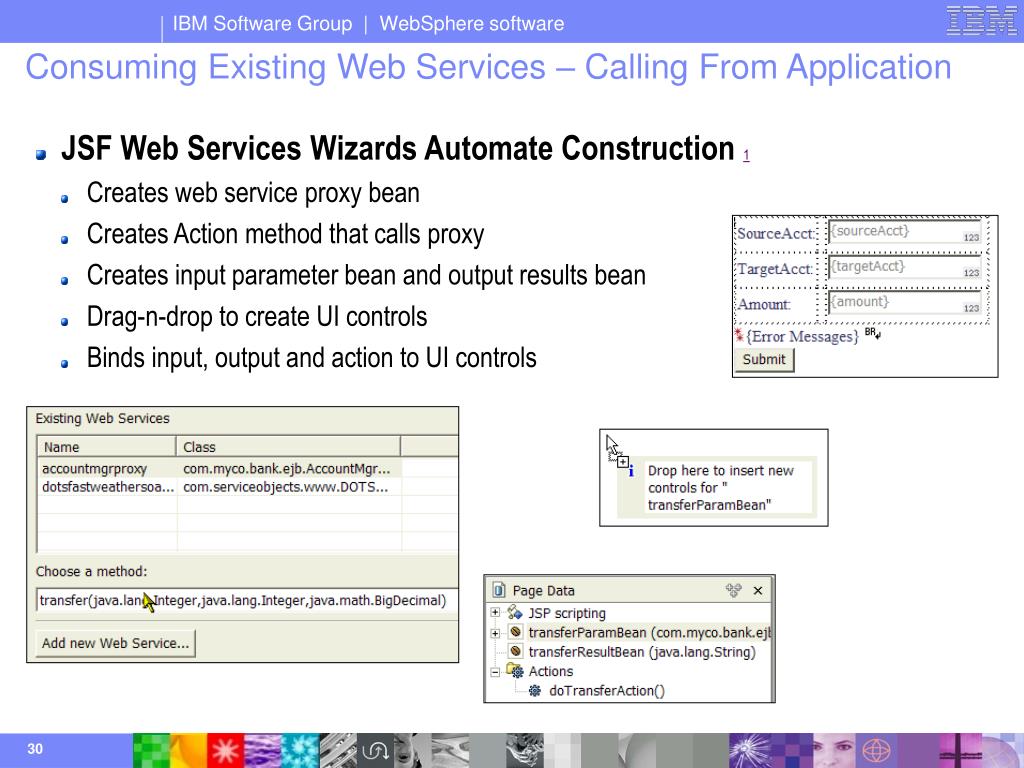
Task: Select transferResultBean (java.lang.String) item
Action: (642, 652)
